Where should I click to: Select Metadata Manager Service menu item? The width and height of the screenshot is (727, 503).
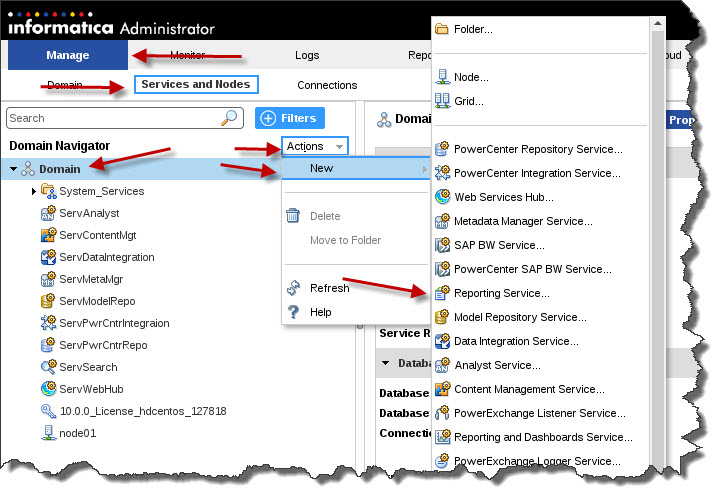pyautogui.click(x=523, y=221)
